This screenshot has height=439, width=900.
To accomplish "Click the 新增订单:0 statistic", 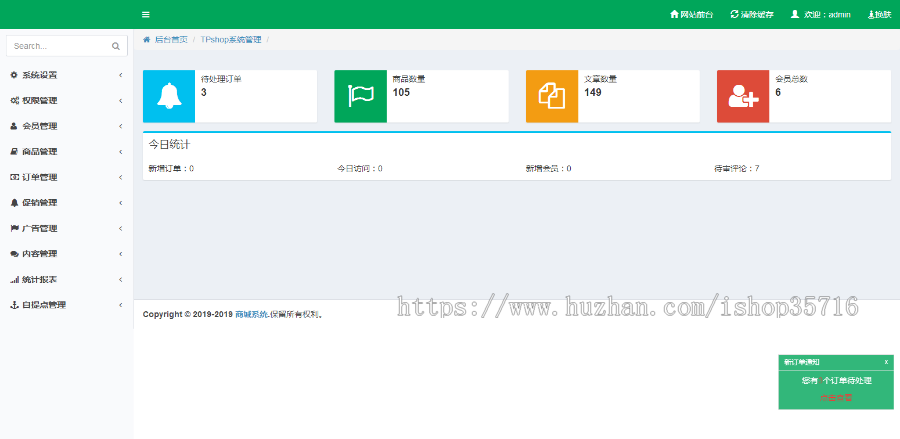I will pyautogui.click(x=171, y=169).
